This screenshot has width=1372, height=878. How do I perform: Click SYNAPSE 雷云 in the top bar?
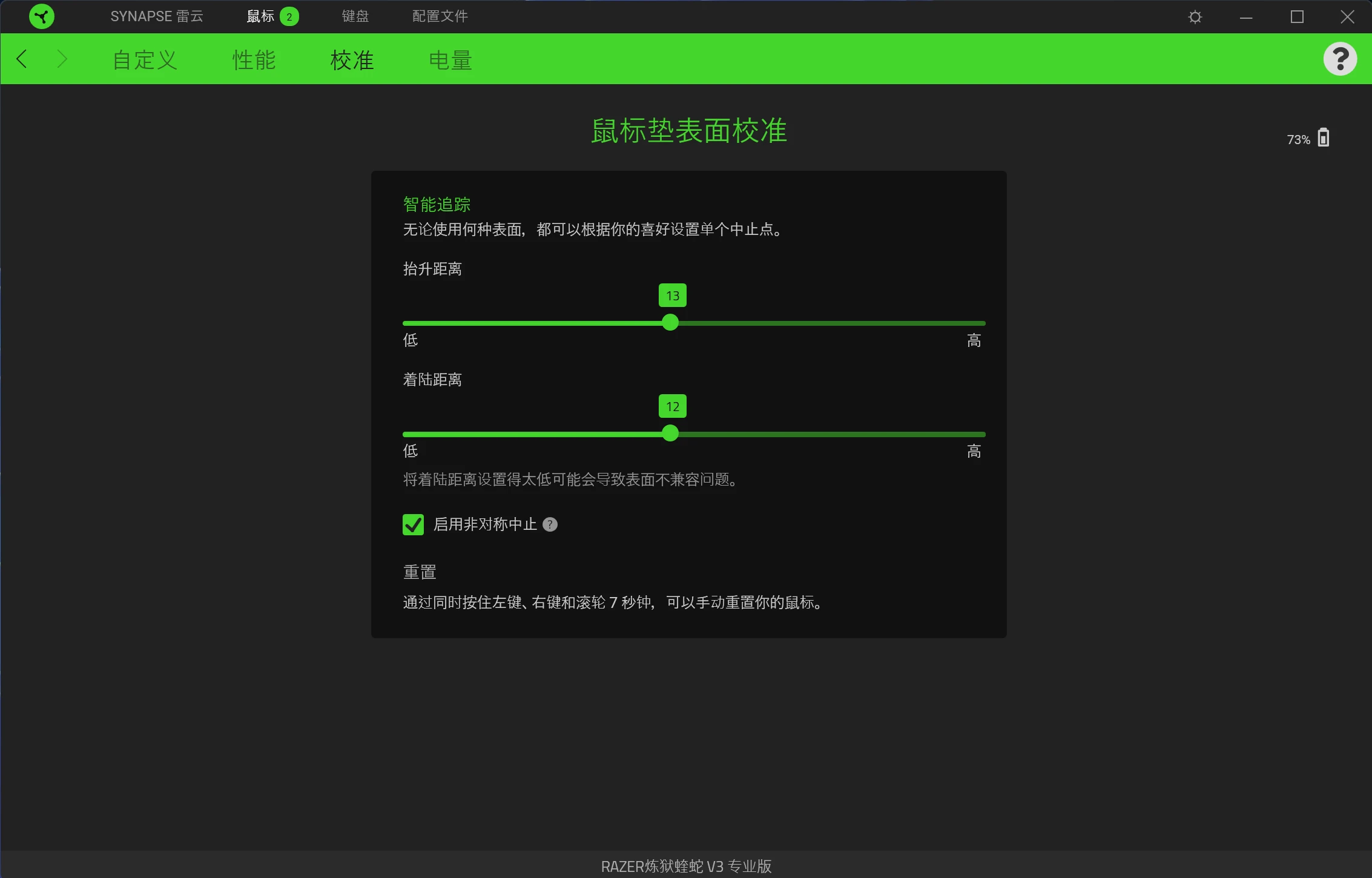pyautogui.click(x=157, y=16)
